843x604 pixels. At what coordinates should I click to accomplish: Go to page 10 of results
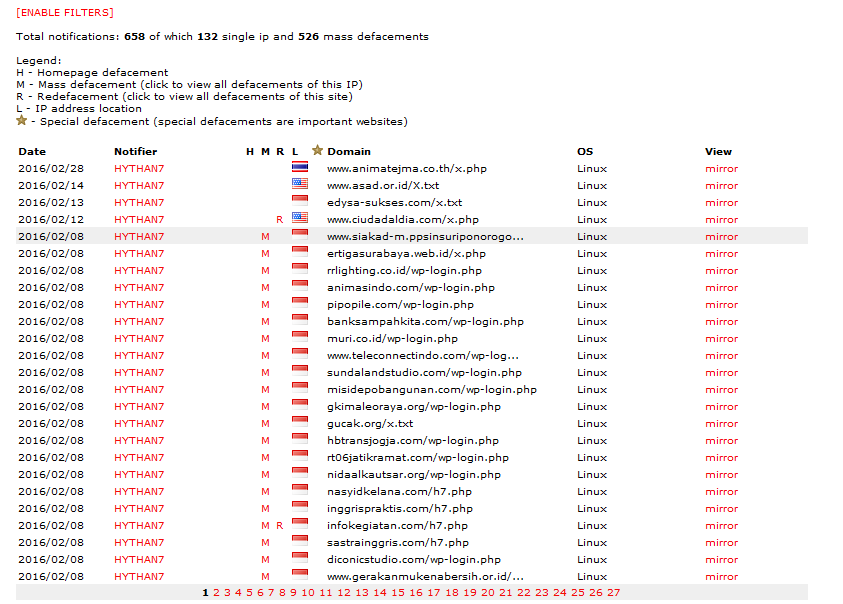coord(308,592)
